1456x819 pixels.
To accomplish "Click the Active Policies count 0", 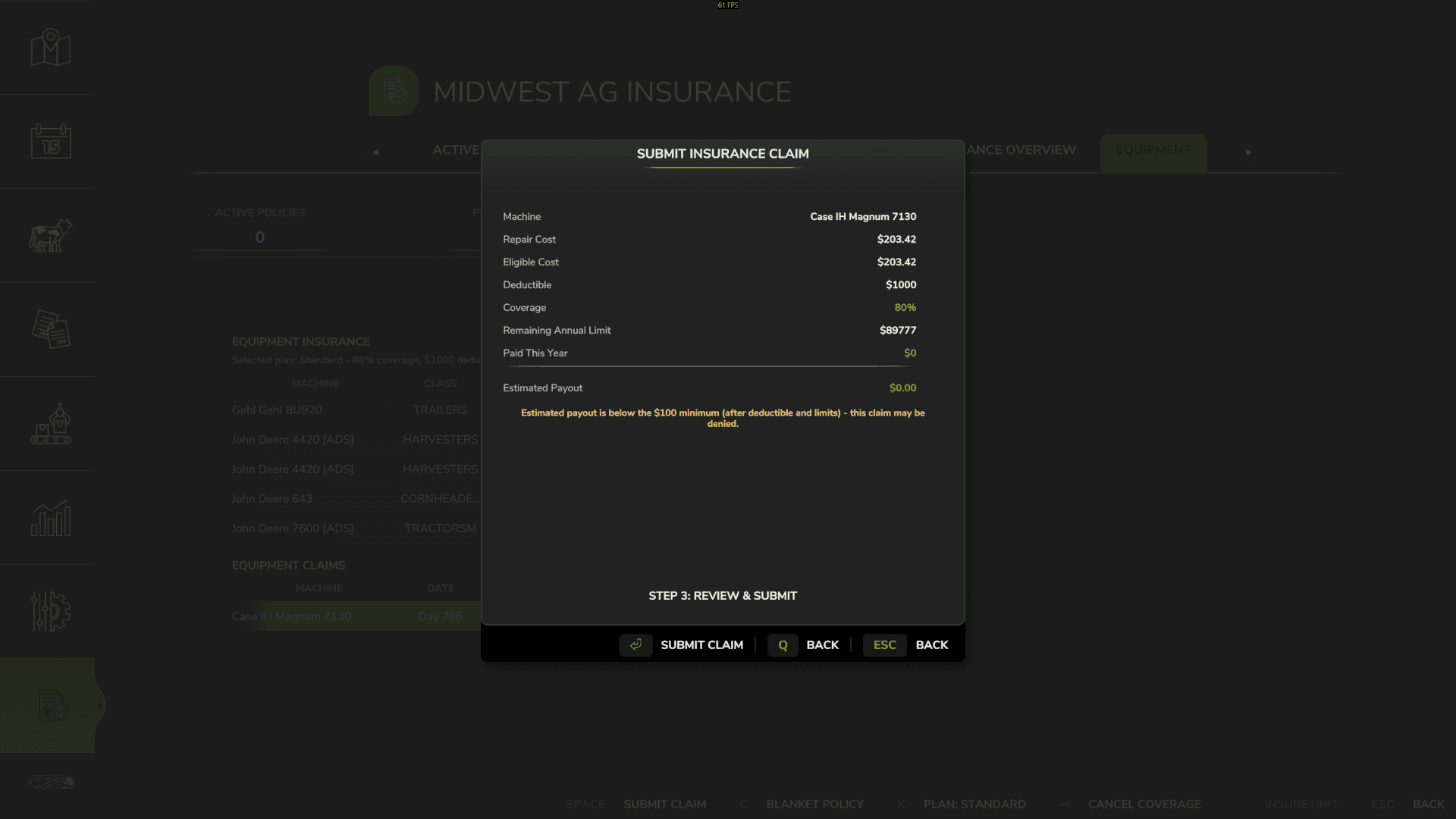I will click(260, 237).
